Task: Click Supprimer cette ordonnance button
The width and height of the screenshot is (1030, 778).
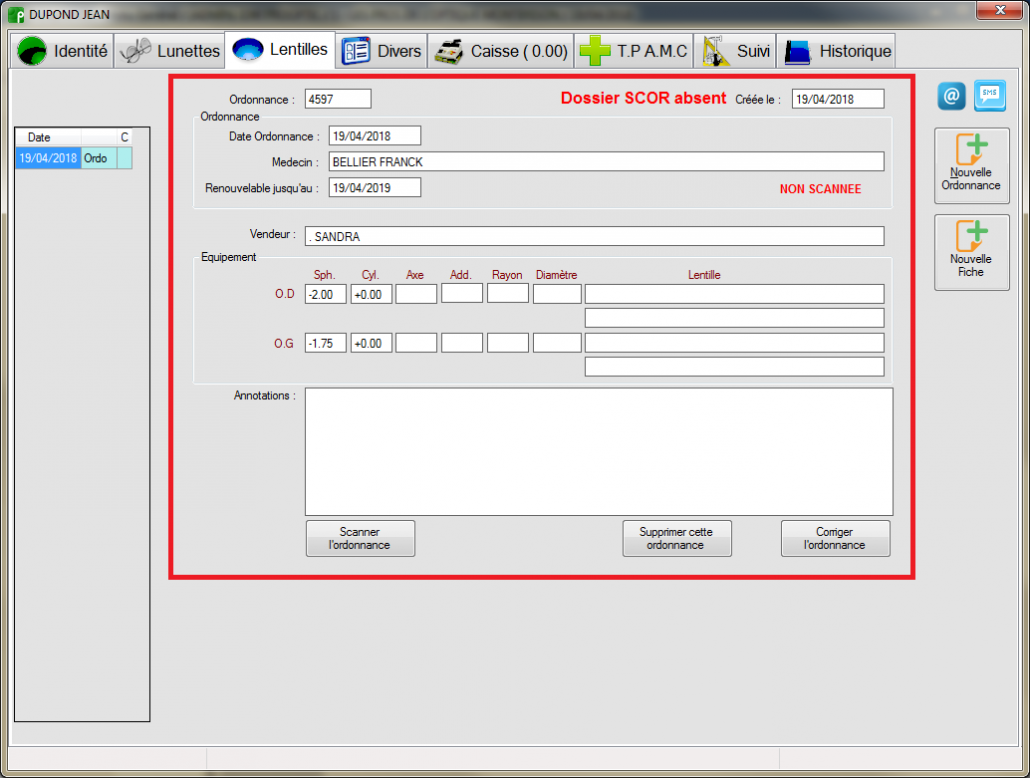Action: [x=677, y=538]
